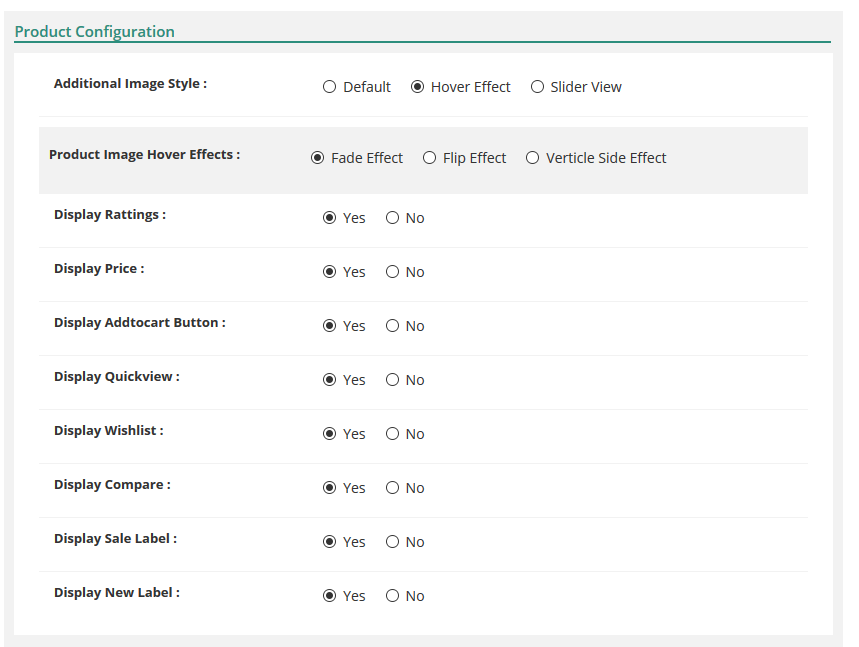This screenshot has height=647, width=859.
Task: Set Display Price to No
Action: 392,272
